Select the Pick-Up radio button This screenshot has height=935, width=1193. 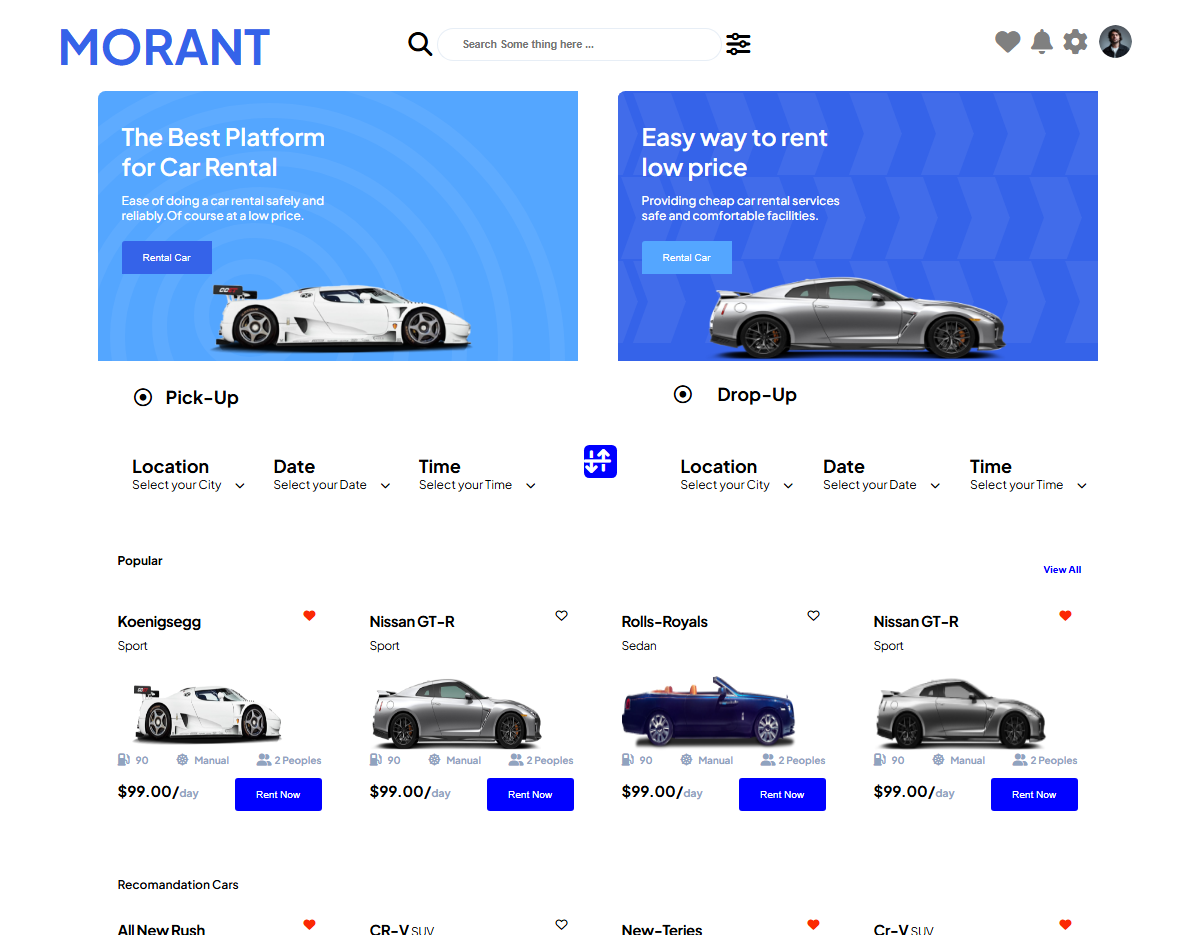143,398
